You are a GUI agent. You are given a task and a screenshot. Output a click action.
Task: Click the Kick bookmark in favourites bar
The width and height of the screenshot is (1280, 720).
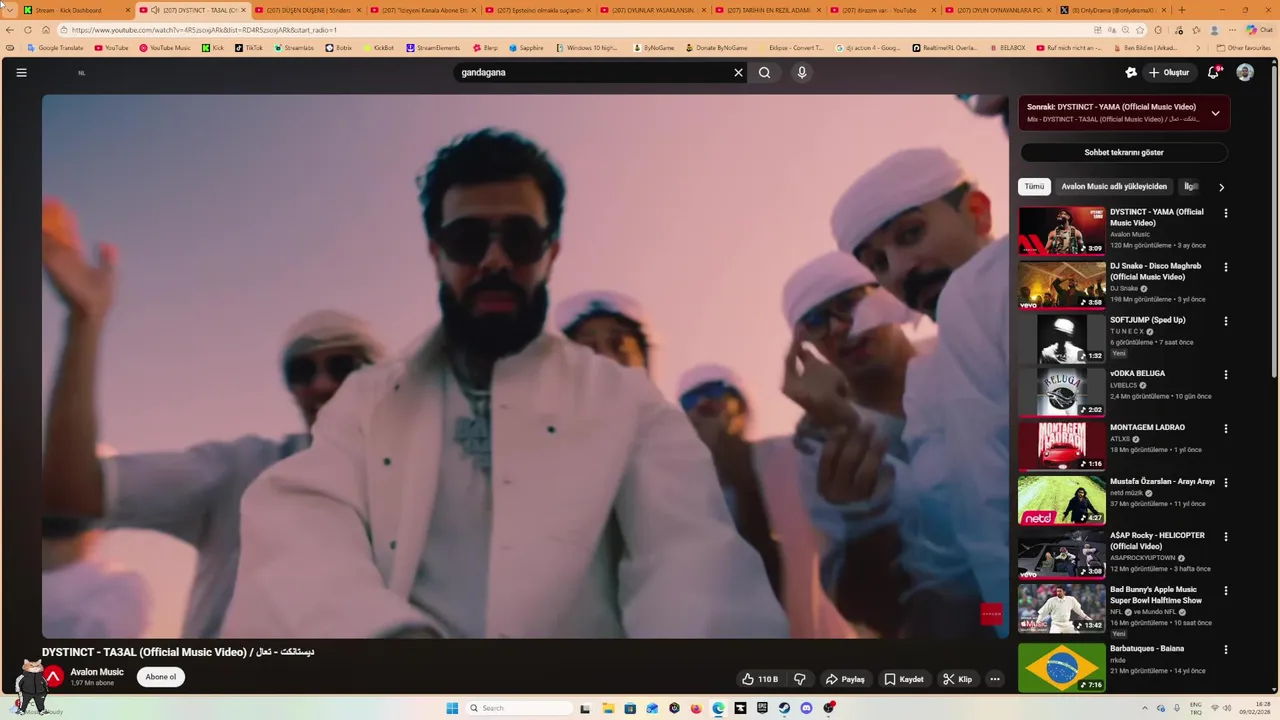212,48
